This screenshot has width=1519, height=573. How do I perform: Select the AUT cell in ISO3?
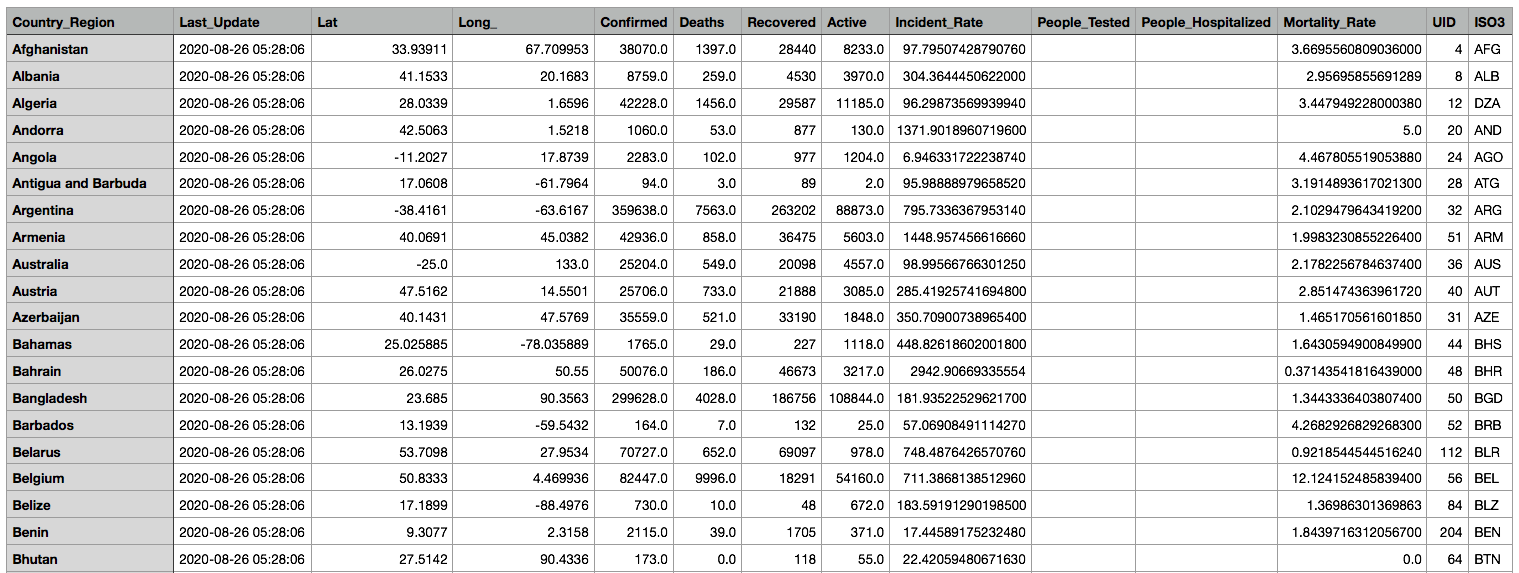1487,291
